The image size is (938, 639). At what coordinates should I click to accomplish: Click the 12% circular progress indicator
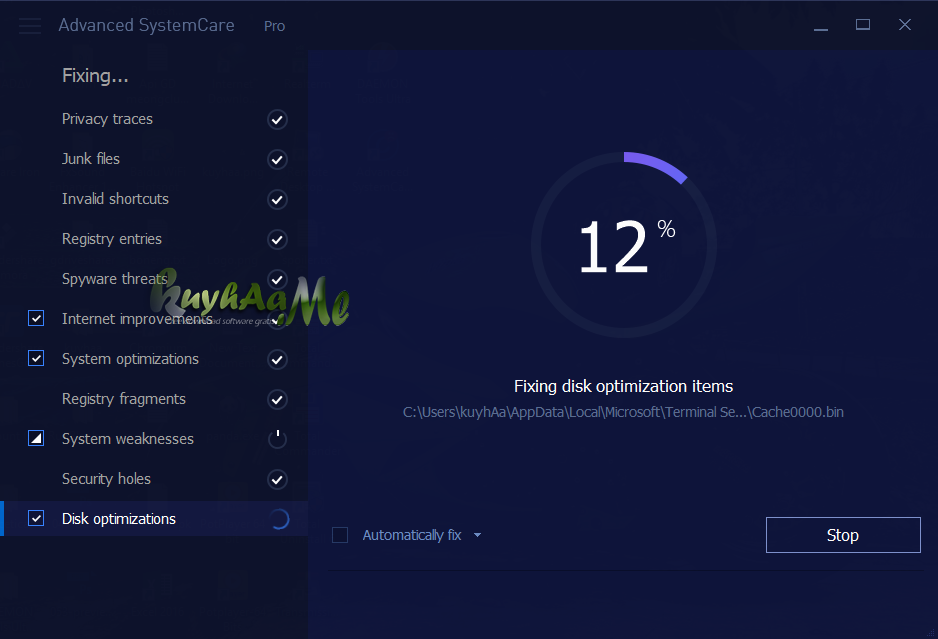(624, 245)
